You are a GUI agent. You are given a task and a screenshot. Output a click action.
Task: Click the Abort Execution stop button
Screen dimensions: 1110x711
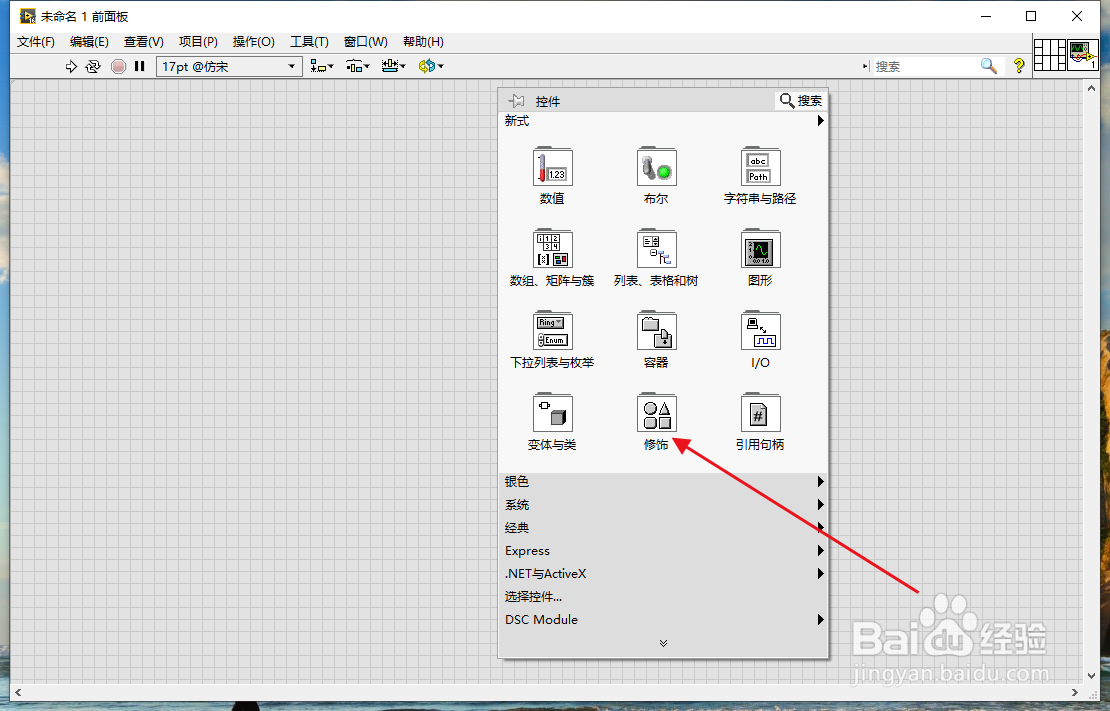point(118,67)
